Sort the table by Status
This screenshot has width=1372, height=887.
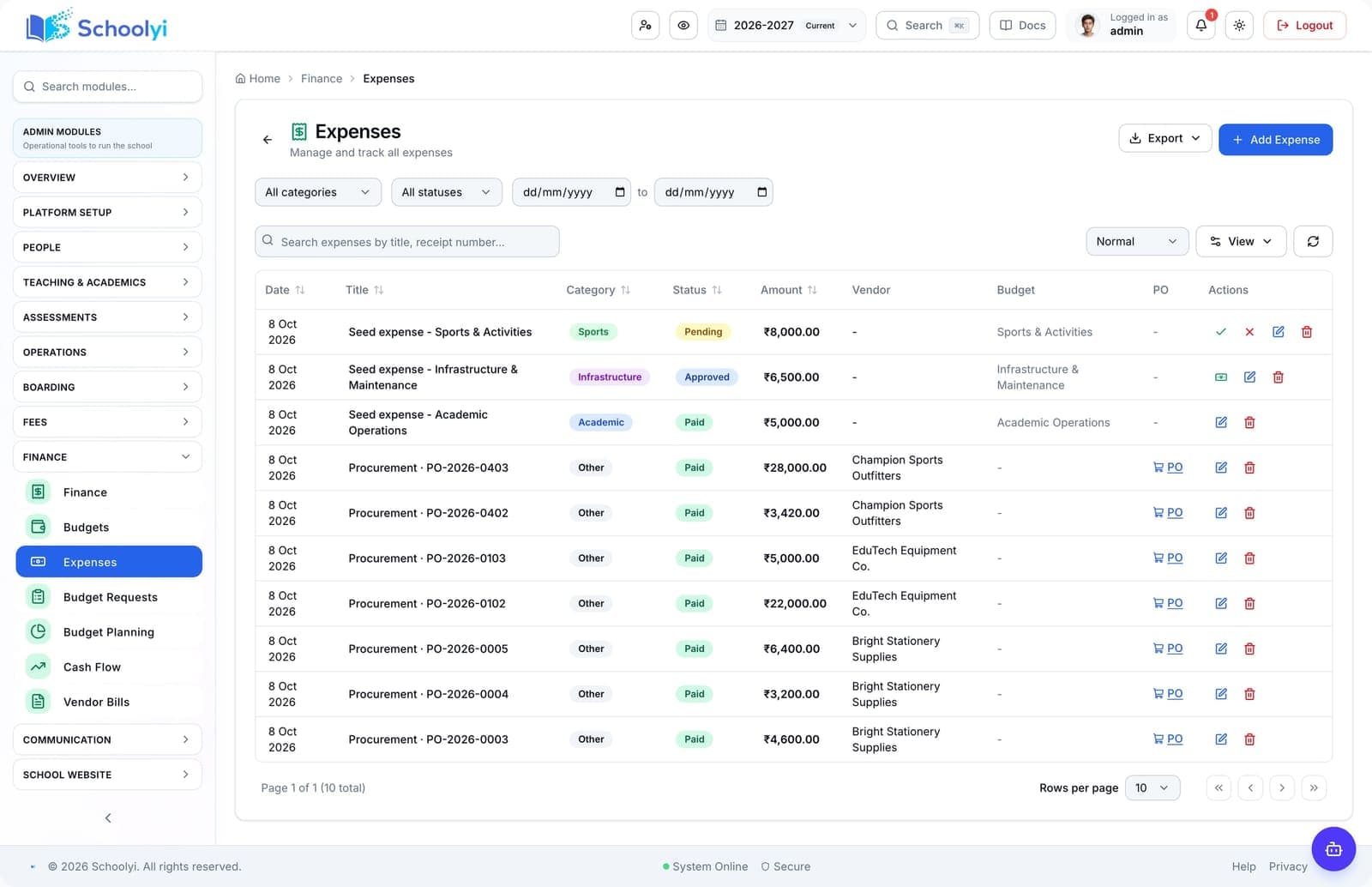coord(697,290)
